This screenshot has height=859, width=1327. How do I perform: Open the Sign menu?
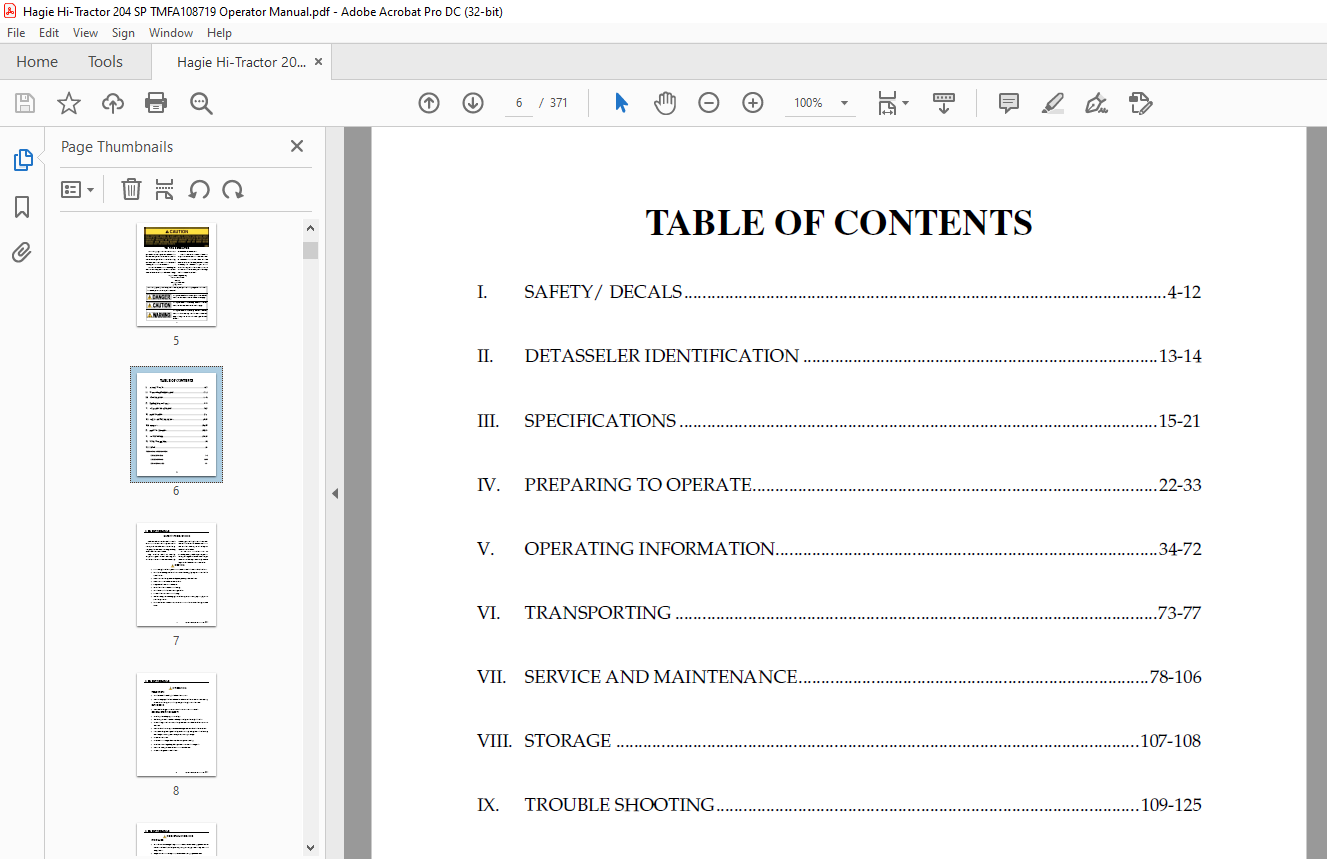[123, 33]
